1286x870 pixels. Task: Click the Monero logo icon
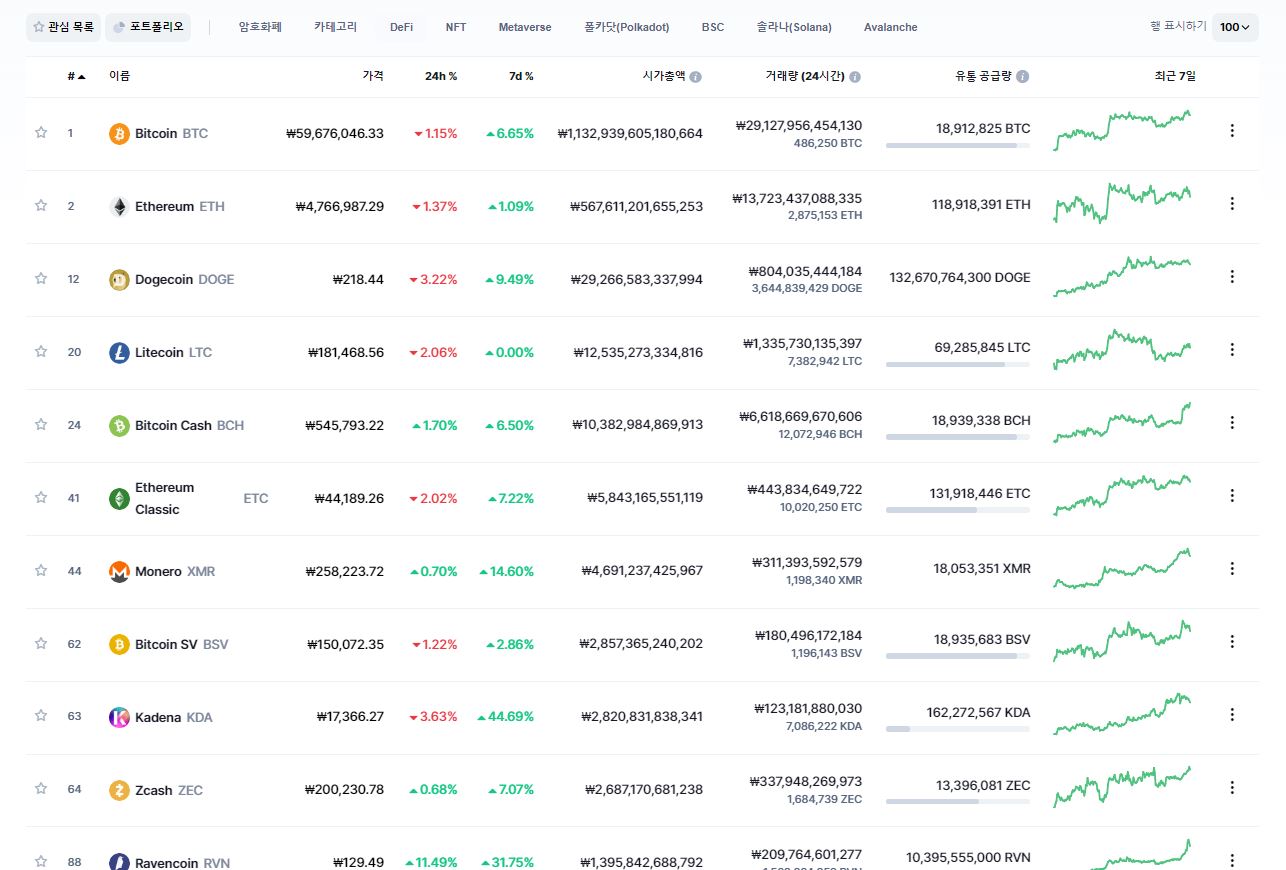[x=119, y=571]
